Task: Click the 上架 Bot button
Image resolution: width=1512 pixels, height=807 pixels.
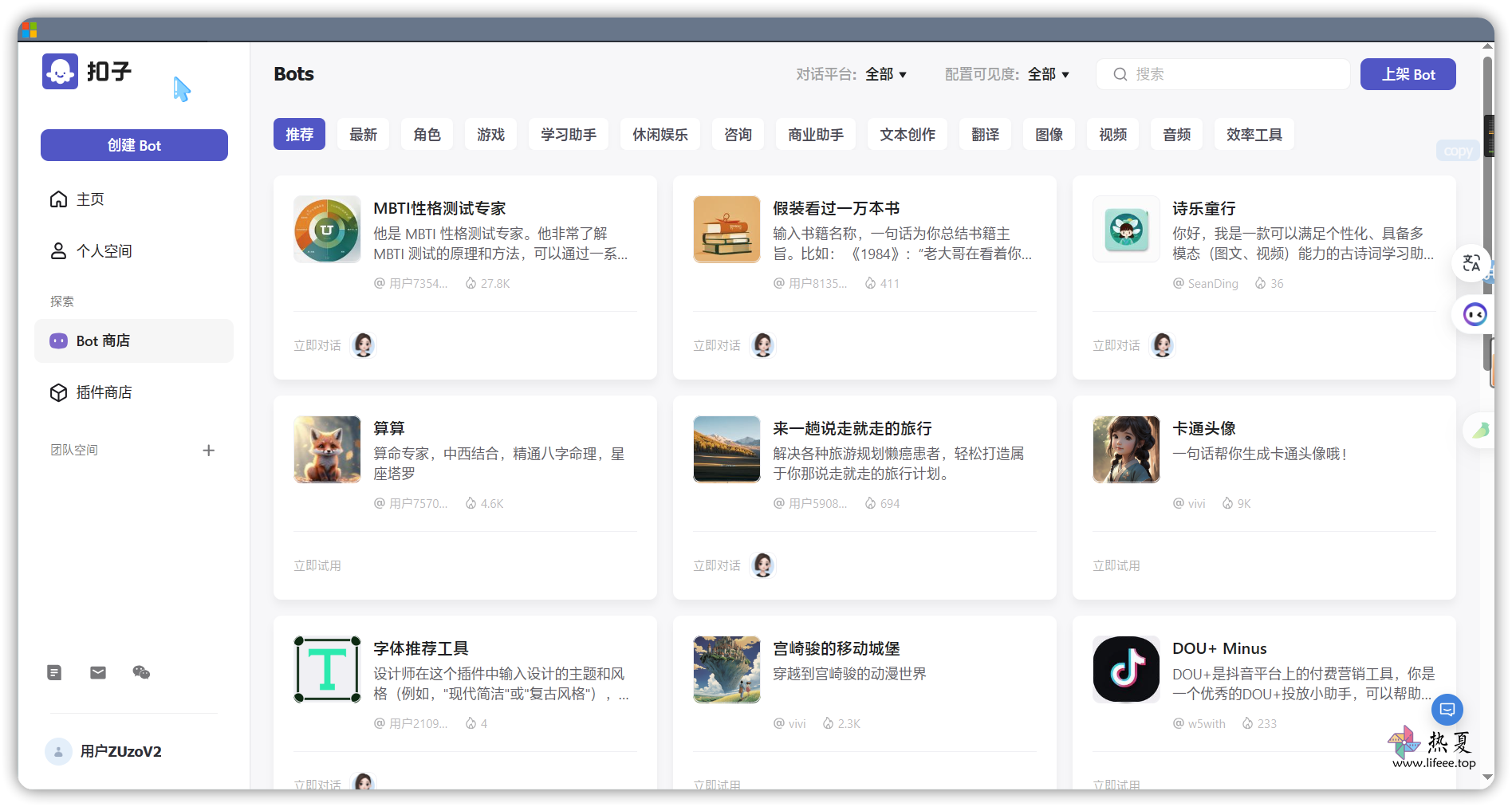Action: tap(1408, 74)
